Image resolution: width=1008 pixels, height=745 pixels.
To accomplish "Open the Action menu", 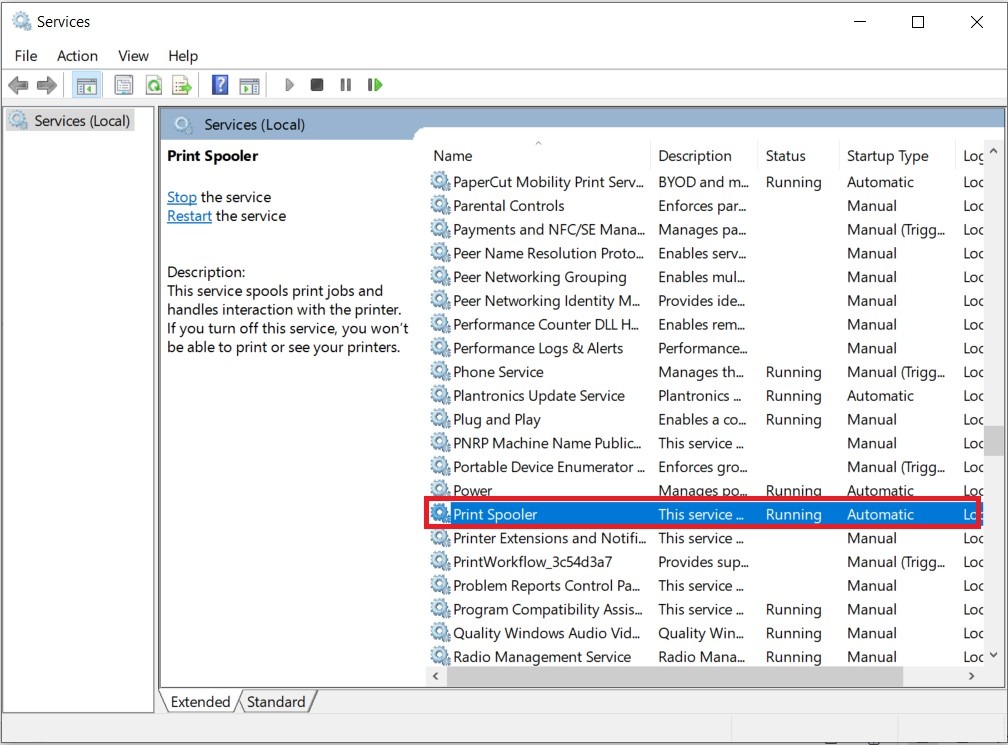I will point(77,56).
